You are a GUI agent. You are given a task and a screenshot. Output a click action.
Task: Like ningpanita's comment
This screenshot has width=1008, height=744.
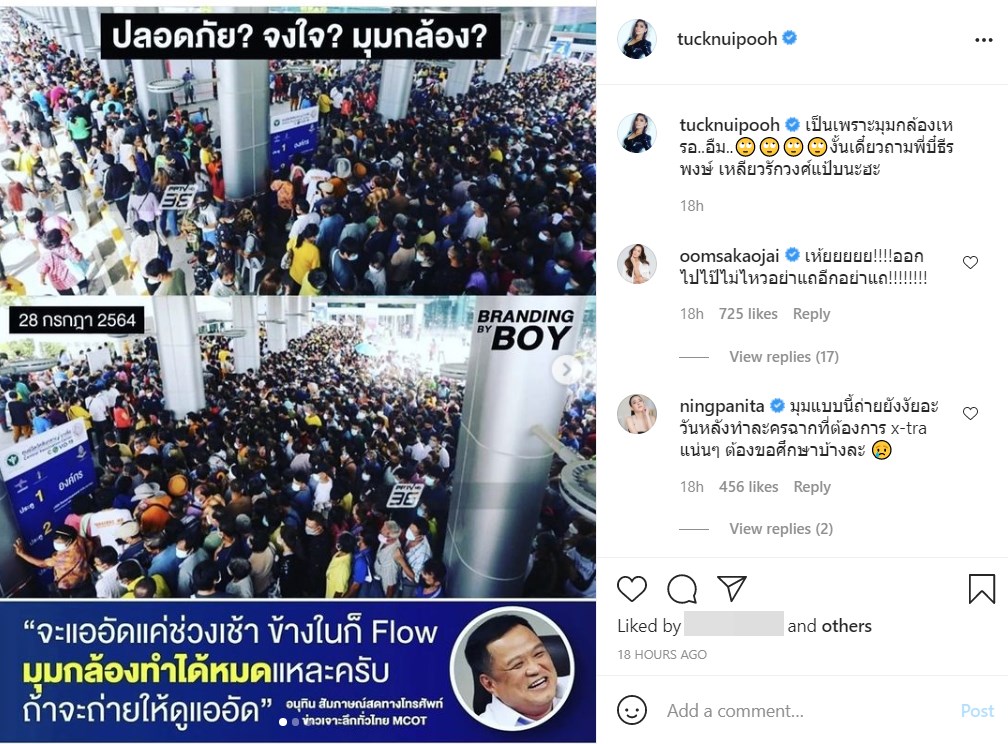970,413
